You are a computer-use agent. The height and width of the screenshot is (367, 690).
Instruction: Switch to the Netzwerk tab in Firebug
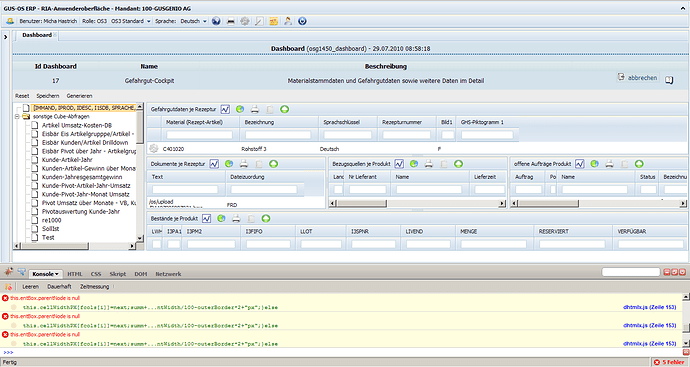click(x=168, y=274)
